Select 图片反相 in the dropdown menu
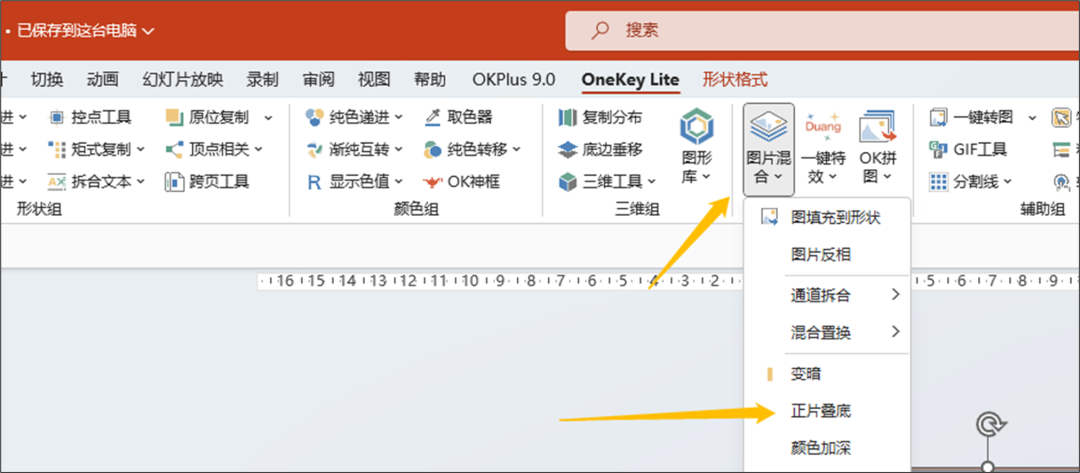The width and height of the screenshot is (1080, 473). (x=827, y=255)
